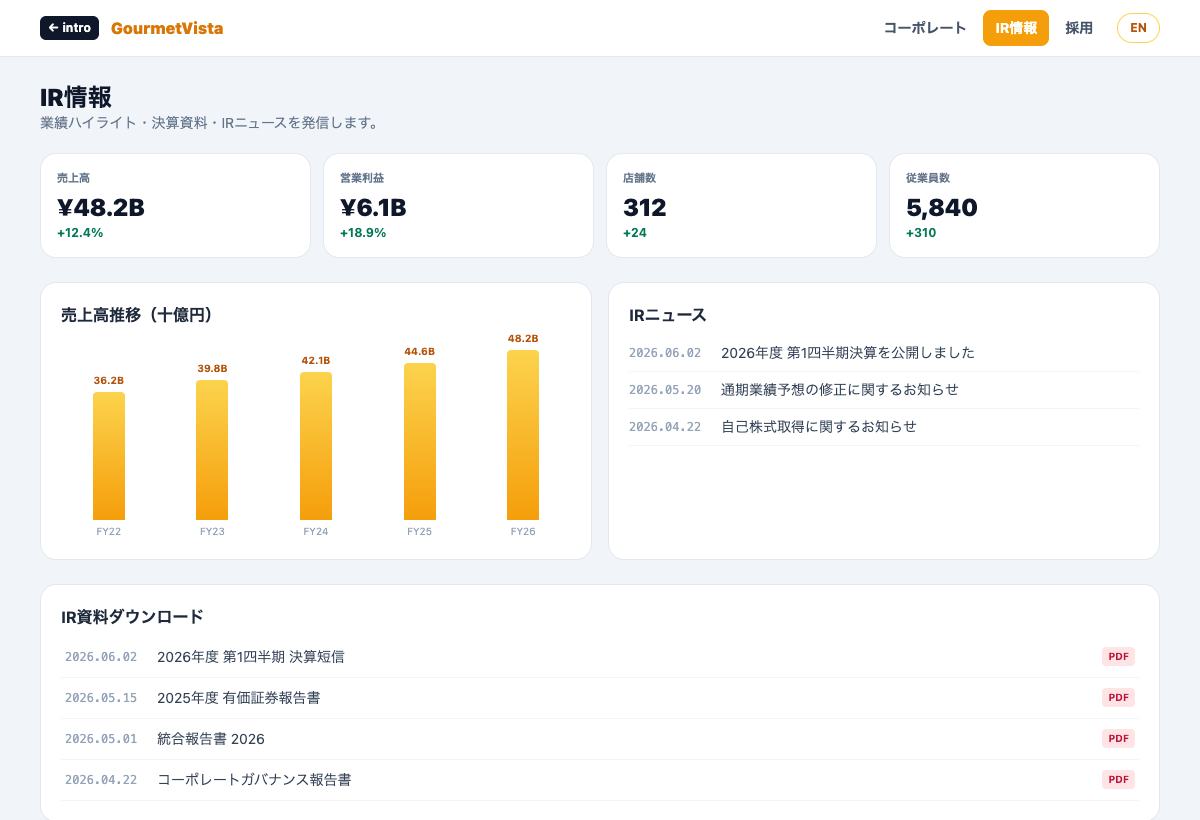Go back via the intro button
This screenshot has width=1200, height=820.
point(70,28)
